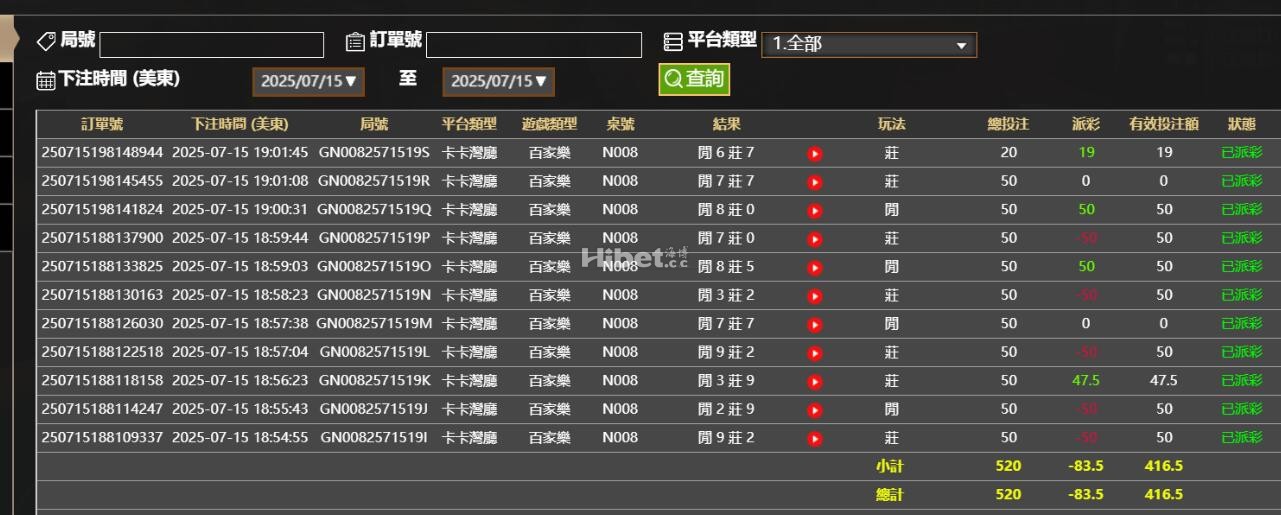Open the start date picker 2025/07/15
Image resolution: width=1281 pixels, height=515 pixels.
(308, 81)
